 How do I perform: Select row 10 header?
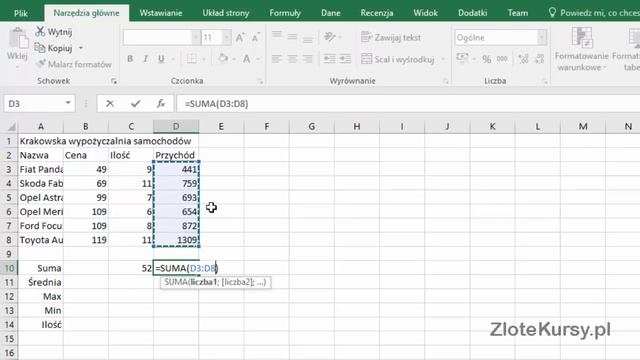(x=9, y=268)
